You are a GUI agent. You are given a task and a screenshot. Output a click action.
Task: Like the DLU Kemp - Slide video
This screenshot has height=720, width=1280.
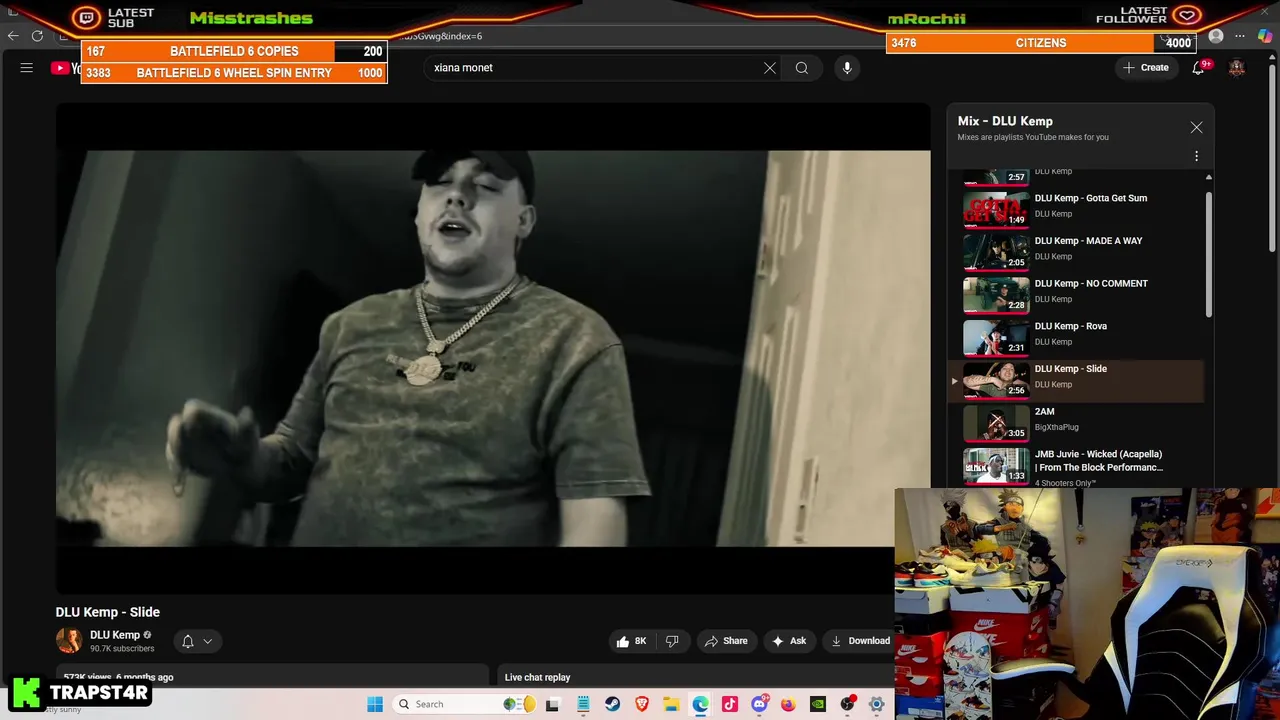[631, 641]
